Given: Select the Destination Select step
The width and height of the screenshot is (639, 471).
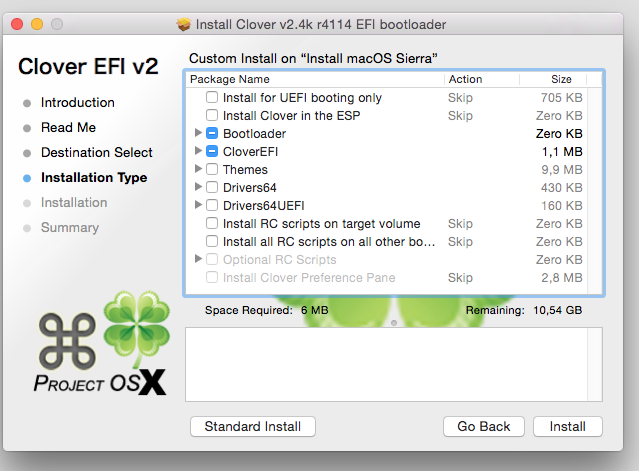Looking at the screenshot, I should 97,152.
